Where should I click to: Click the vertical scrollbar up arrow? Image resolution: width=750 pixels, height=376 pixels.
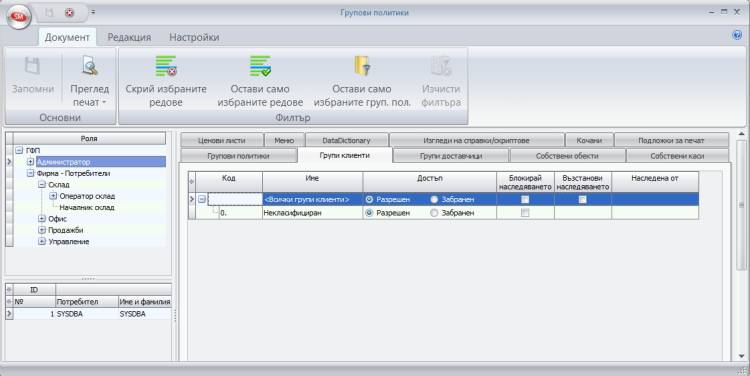pyautogui.click(x=742, y=134)
